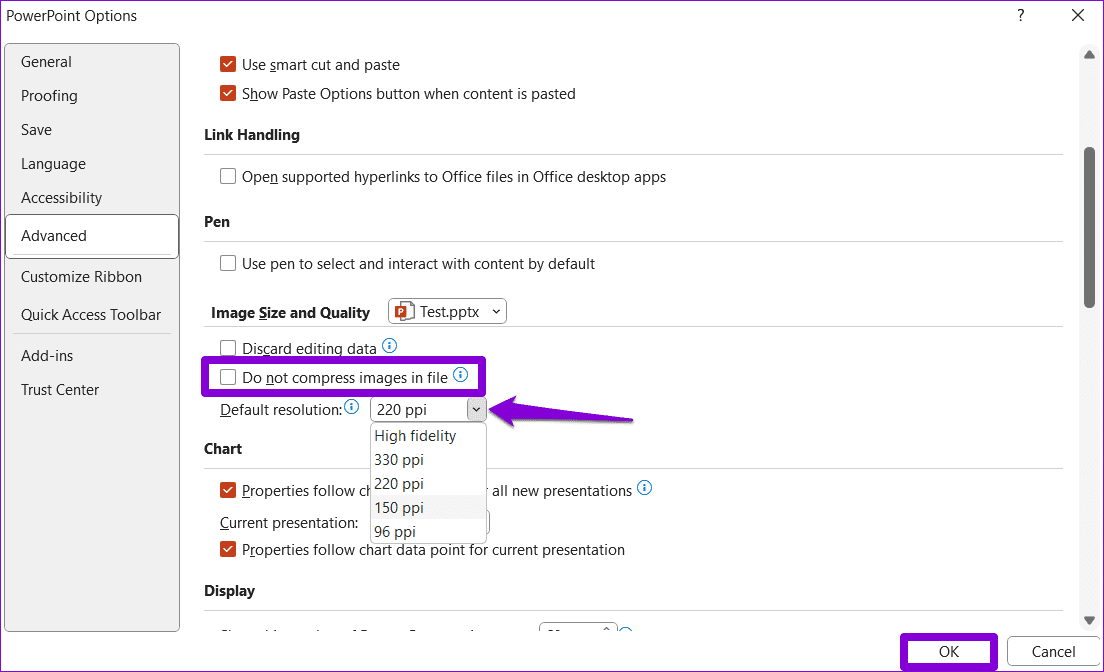Click info icon next to Do not compress images

(460, 375)
